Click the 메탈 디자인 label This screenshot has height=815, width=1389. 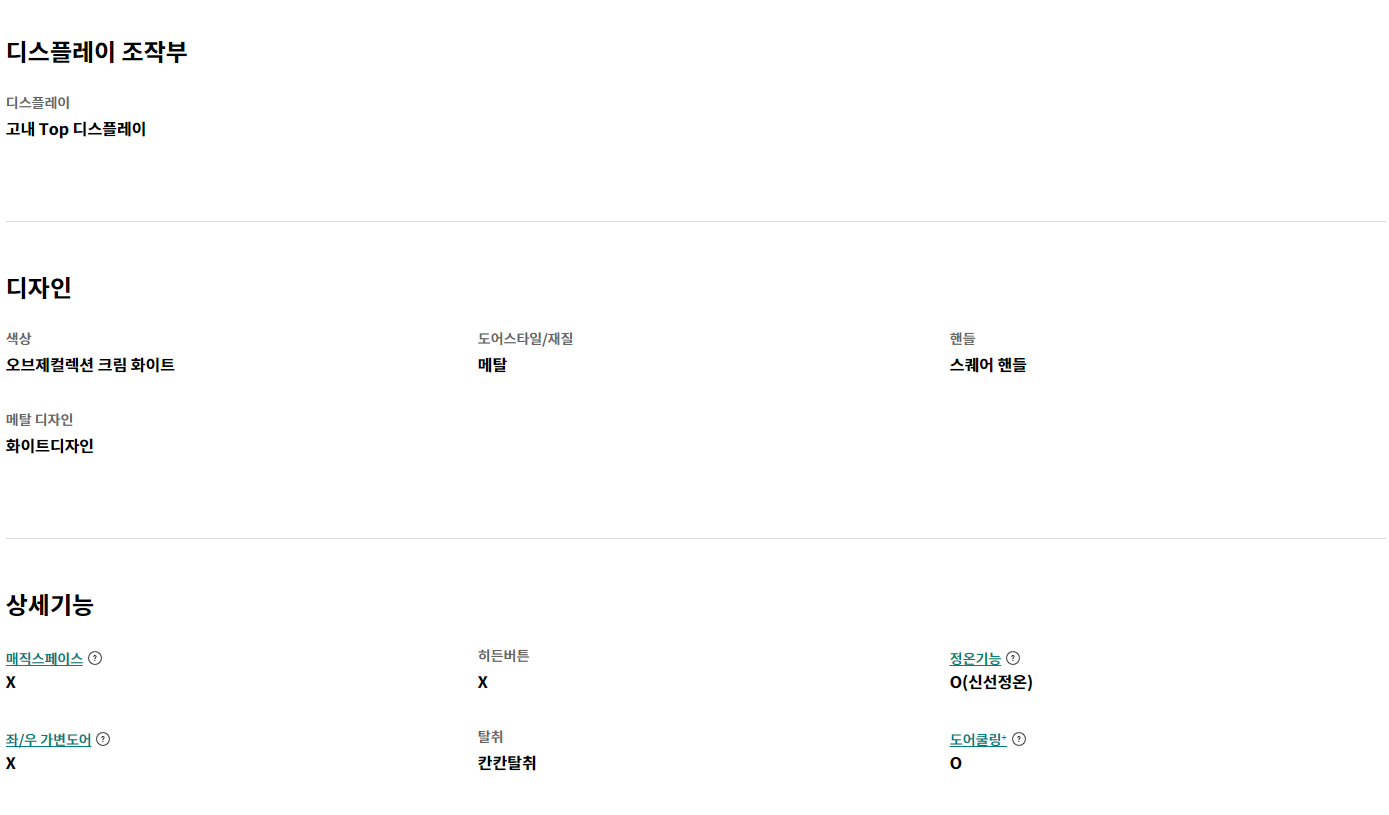click(x=39, y=420)
